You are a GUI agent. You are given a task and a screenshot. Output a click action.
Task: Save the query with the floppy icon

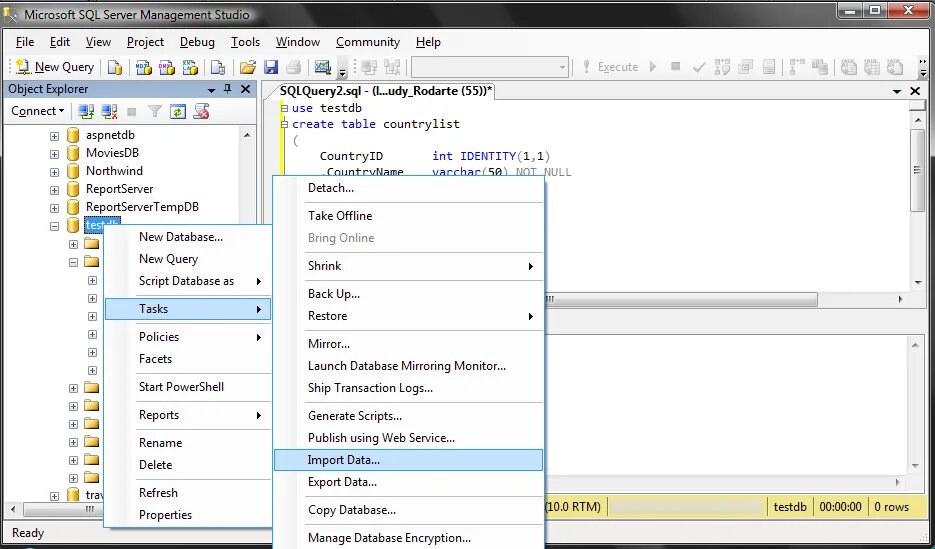pyautogui.click(x=271, y=67)
